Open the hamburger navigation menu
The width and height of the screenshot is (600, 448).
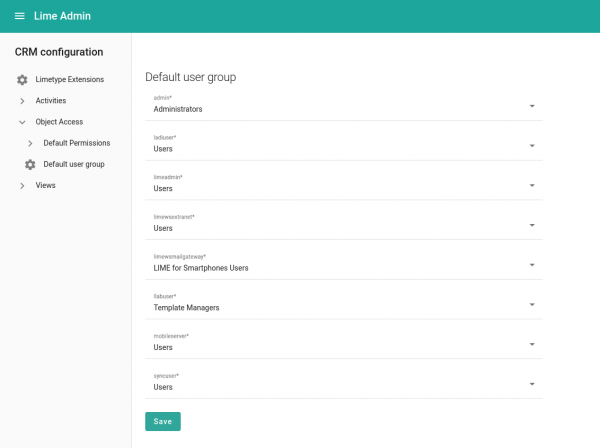(19, 16)
